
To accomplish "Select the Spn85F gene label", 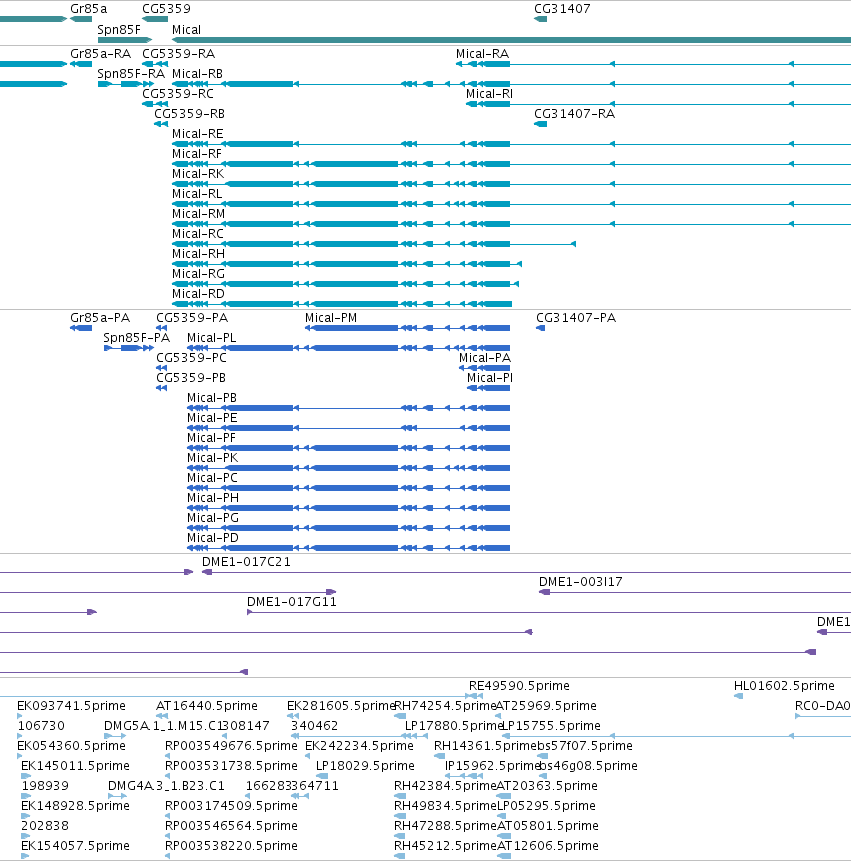I will (119, 30).
